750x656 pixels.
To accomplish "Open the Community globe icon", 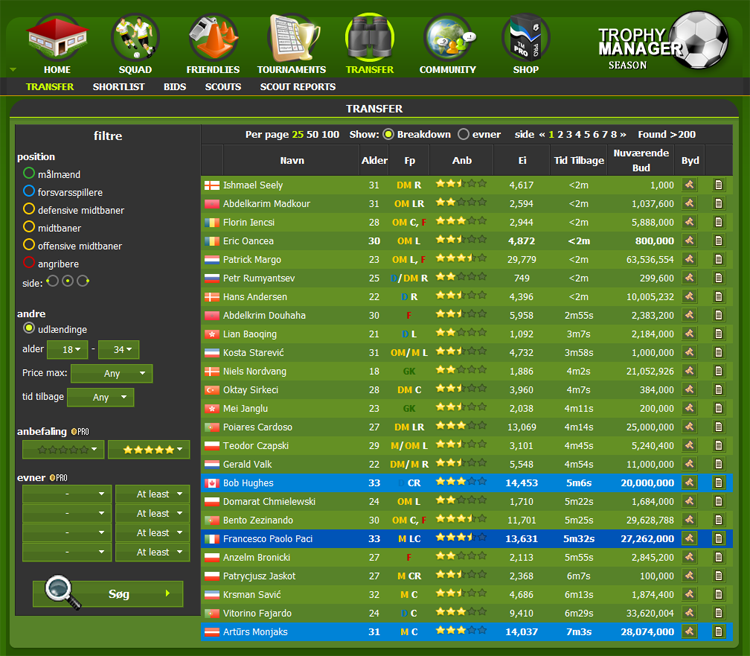I will coord(447,39).
